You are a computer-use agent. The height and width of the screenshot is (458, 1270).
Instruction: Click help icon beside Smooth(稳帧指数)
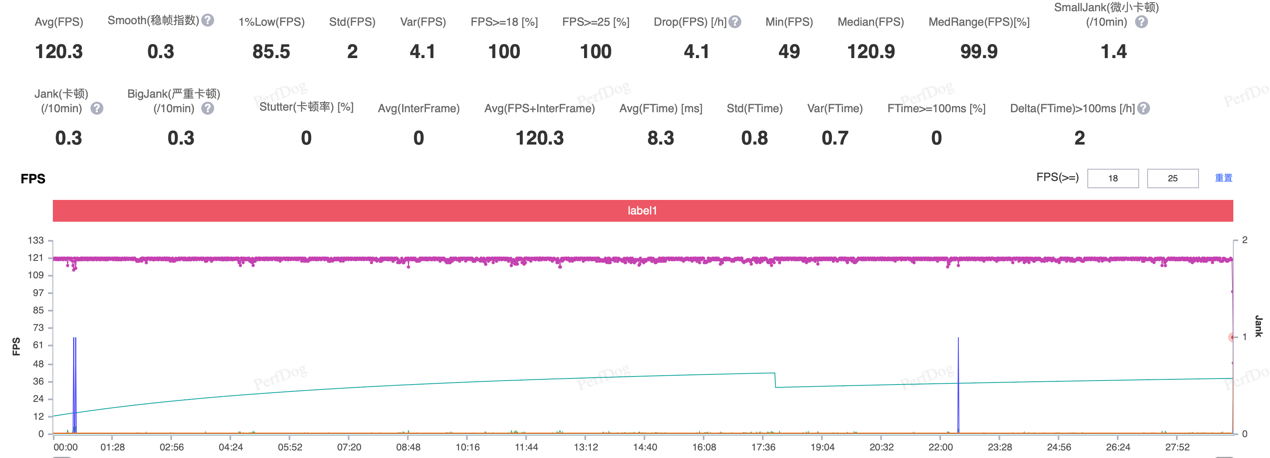pyautogui.click(x=208, y=20)
